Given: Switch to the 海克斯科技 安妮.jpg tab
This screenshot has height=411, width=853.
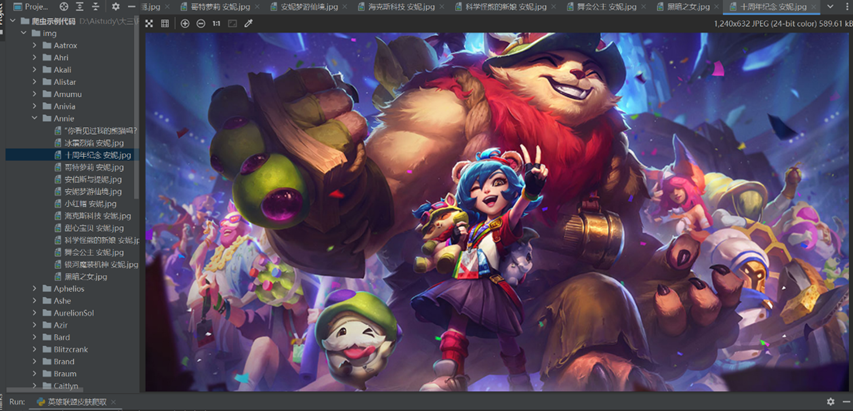Looking at the screenshot, I should point(403,7).
